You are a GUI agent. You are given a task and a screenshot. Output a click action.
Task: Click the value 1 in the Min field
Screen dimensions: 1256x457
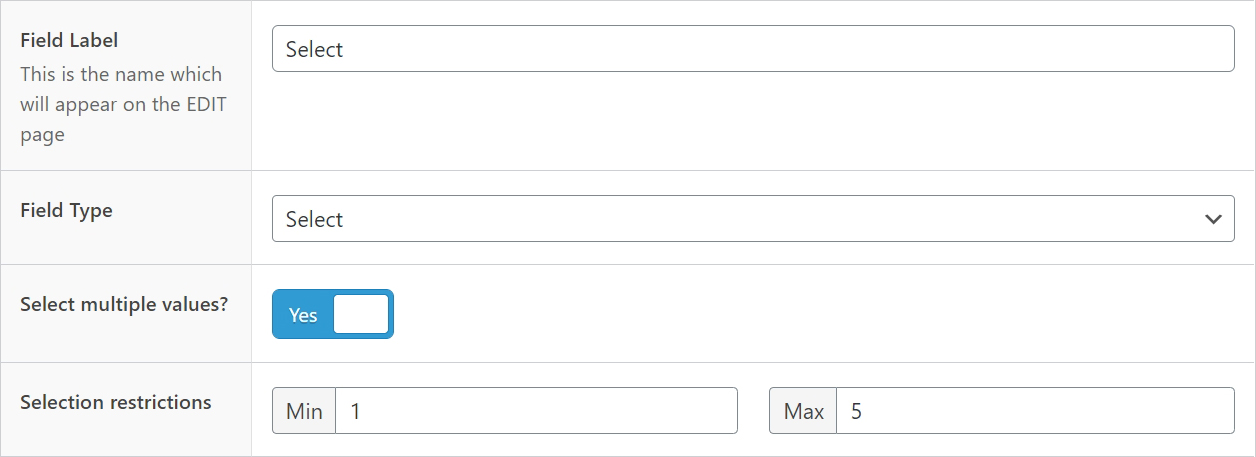355,411
